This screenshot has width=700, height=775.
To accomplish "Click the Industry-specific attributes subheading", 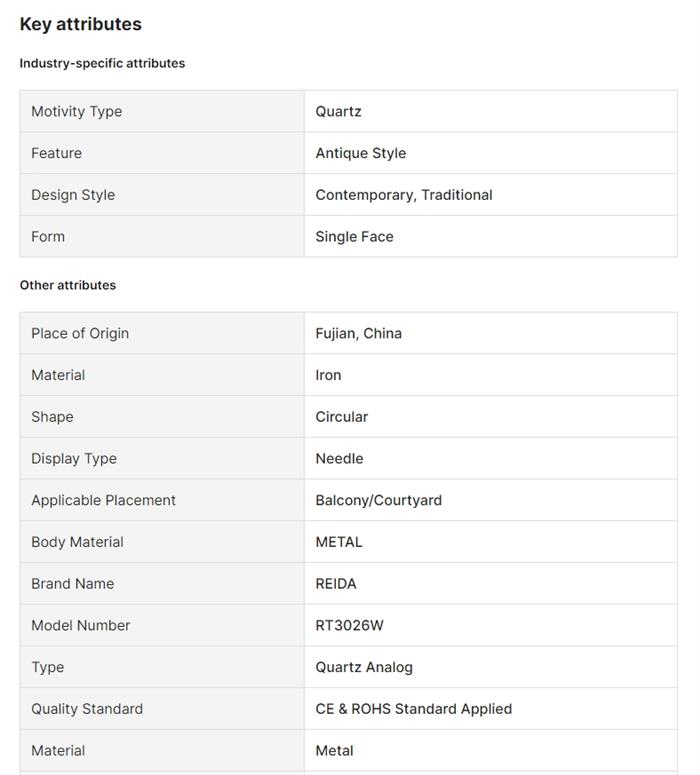I will click(x=102, y=63).
